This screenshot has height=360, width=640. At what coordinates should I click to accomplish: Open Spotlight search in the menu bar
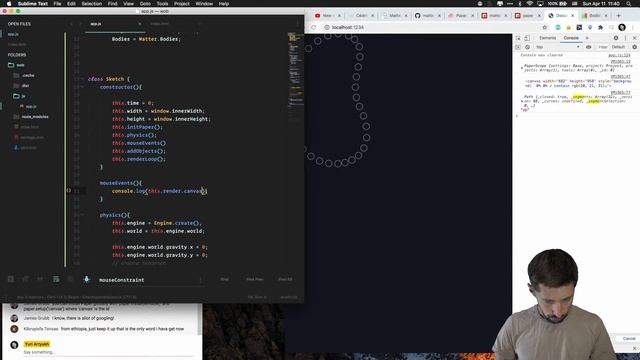(x=628, y=4)
